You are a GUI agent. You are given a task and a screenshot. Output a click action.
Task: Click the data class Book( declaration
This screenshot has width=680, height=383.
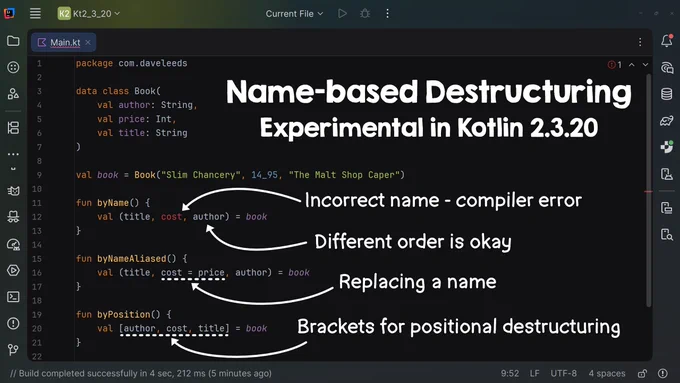(x=118, y=91)
